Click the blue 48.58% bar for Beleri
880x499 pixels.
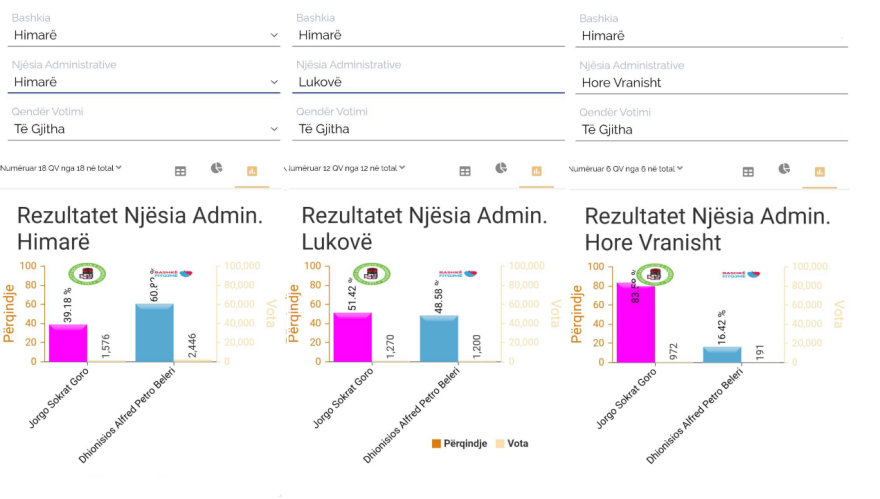[x=439, y=338]
